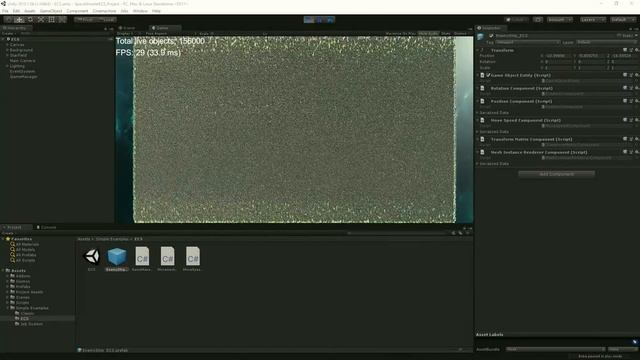Image resolution: width=640 pixels, height=360 pixels.
Task: Click Gizmos button in Game view
Action: (461, 33)
